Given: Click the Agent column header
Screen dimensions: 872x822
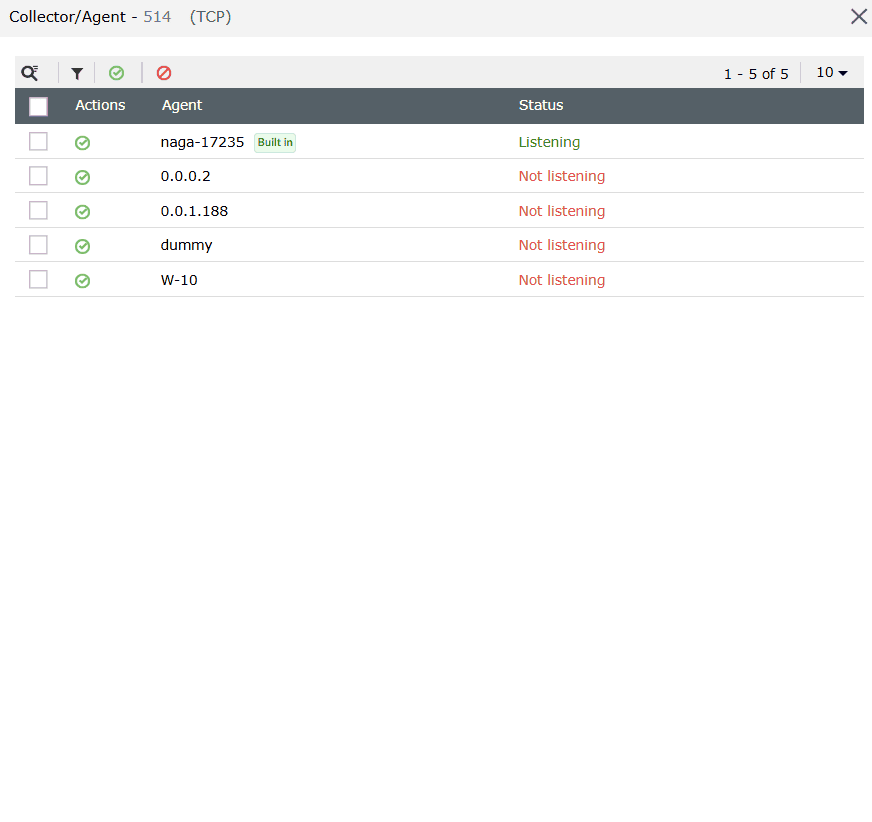Looking at the screenshot, I should click(181, 105).
